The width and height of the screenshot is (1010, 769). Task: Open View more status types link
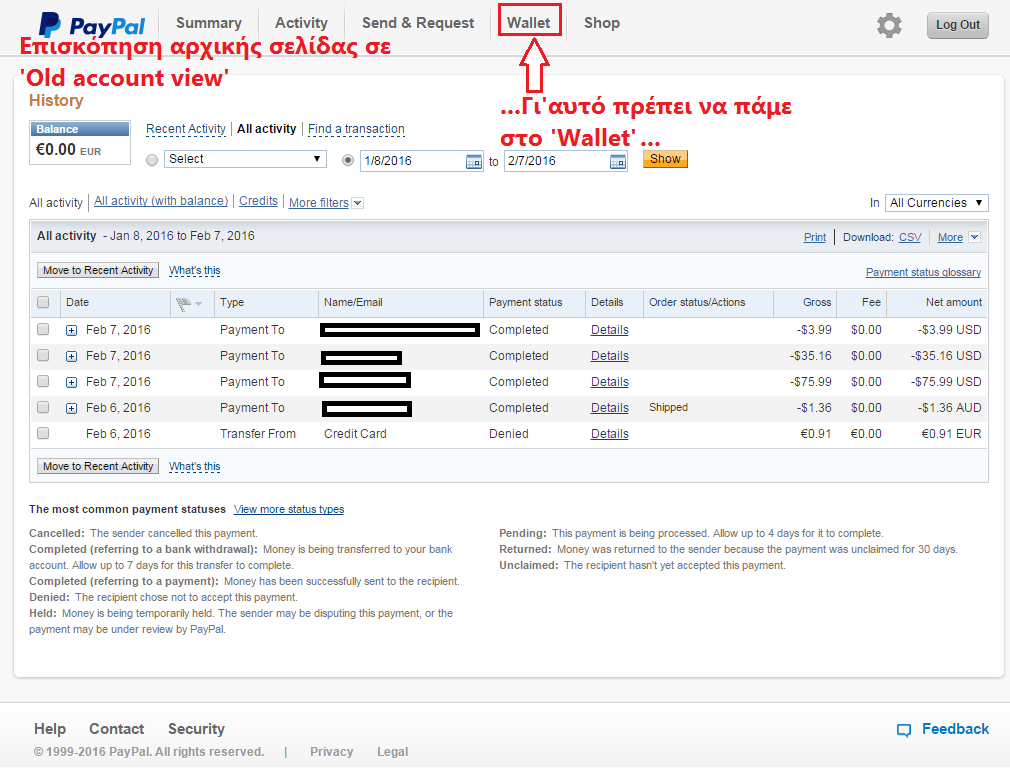pyautogui.click(x=289, y=509)
